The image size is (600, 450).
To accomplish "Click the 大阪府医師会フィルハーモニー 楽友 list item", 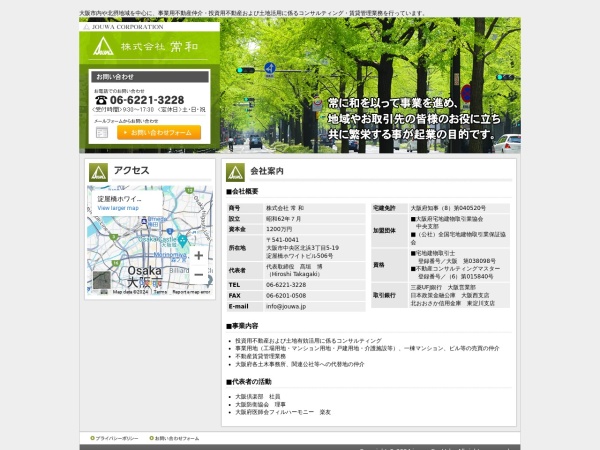I will [283, 412].
